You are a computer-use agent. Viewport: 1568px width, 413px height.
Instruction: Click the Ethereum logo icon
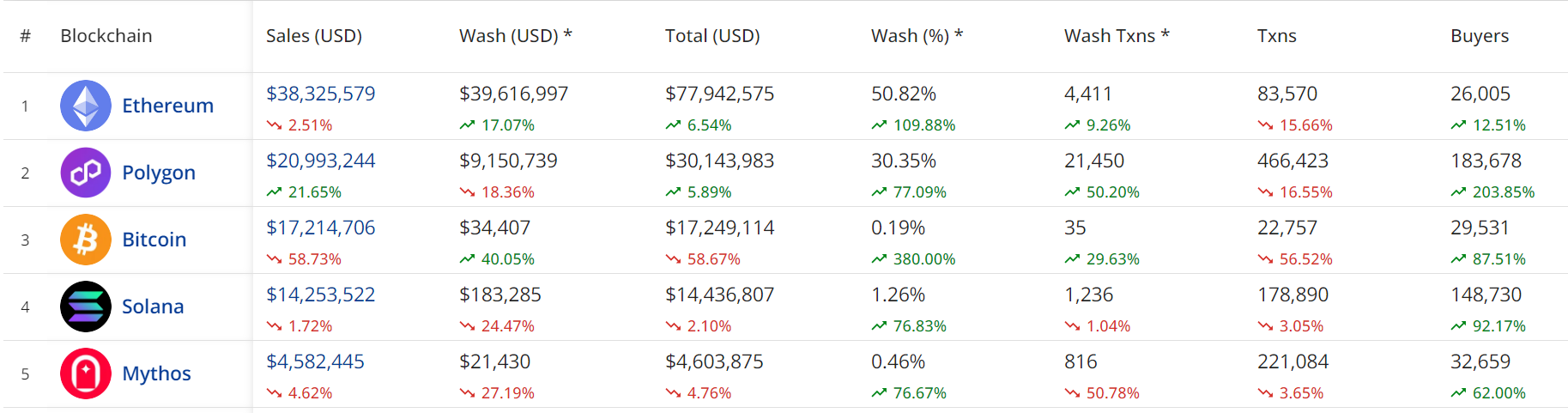click(86, 106)
